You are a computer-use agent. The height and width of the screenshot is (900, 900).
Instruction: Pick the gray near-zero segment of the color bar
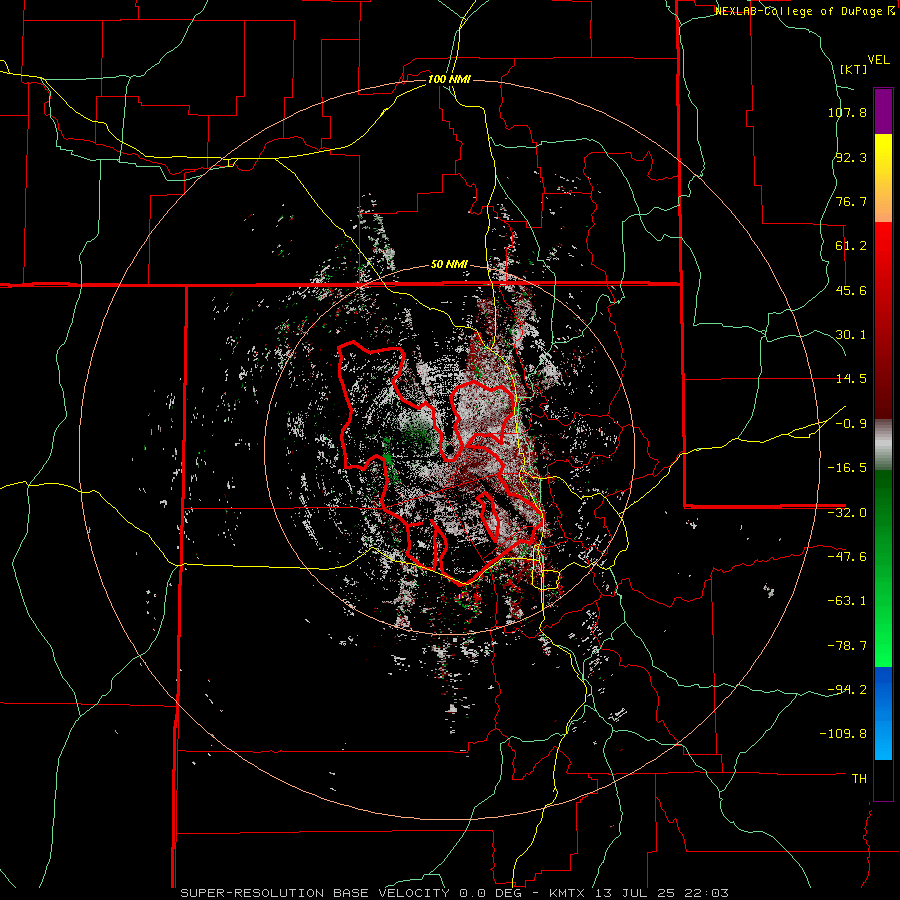pyautogui.click(x=883, y=444)
